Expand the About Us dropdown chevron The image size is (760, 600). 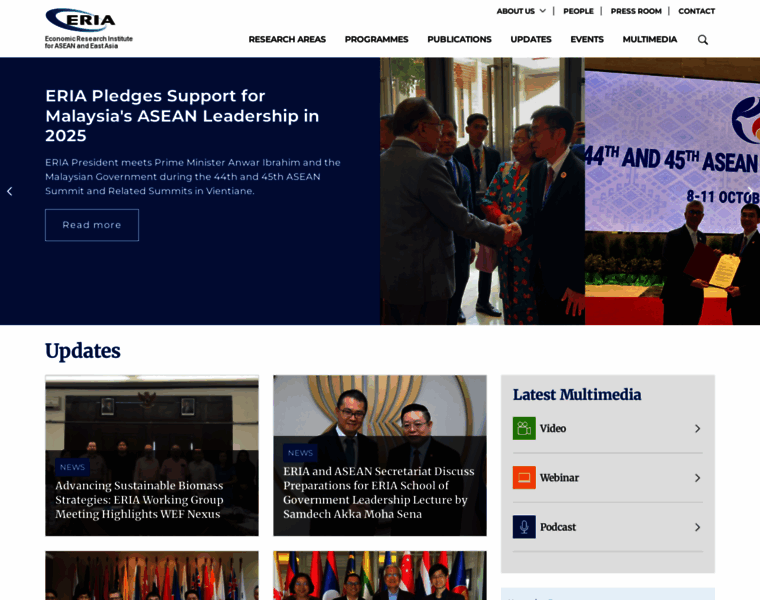(x=542, y=11)
